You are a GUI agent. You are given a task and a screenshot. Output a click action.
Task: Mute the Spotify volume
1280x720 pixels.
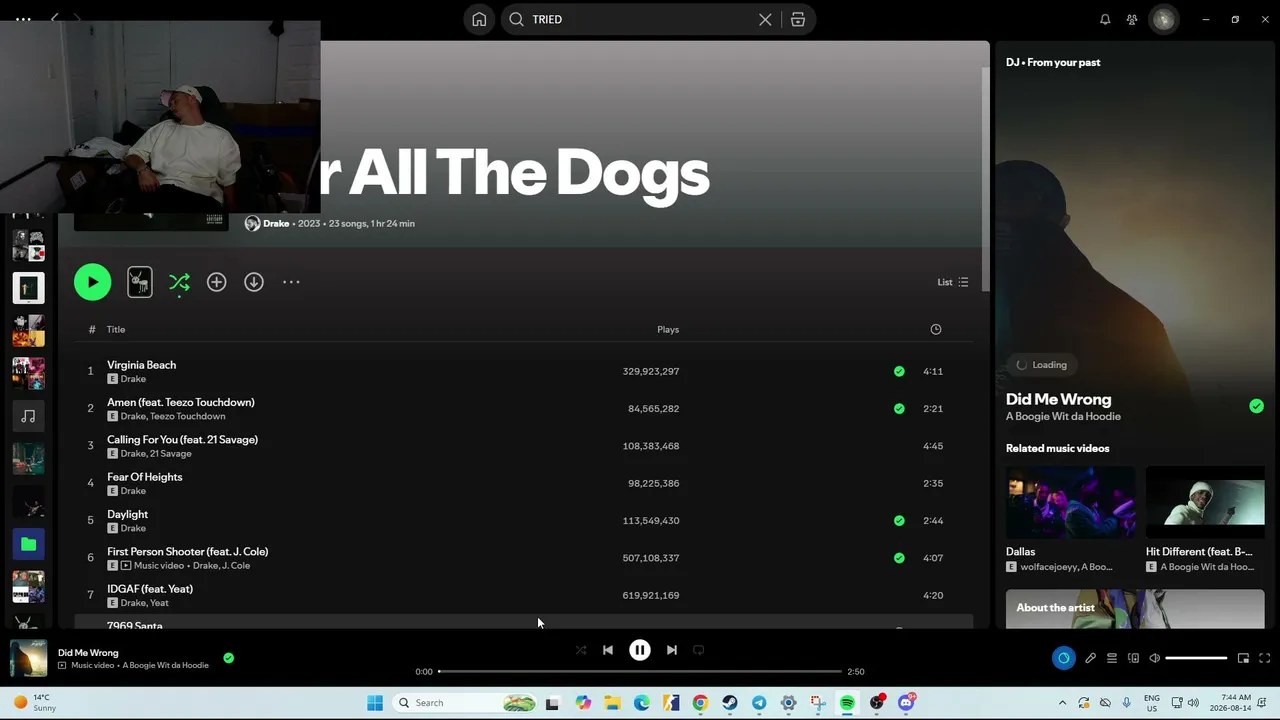click(1154, 658)
